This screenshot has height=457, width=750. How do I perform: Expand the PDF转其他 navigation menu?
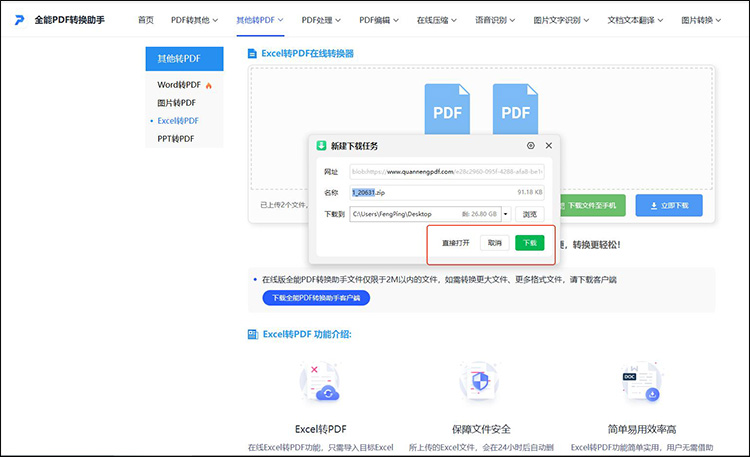[195, 20]
